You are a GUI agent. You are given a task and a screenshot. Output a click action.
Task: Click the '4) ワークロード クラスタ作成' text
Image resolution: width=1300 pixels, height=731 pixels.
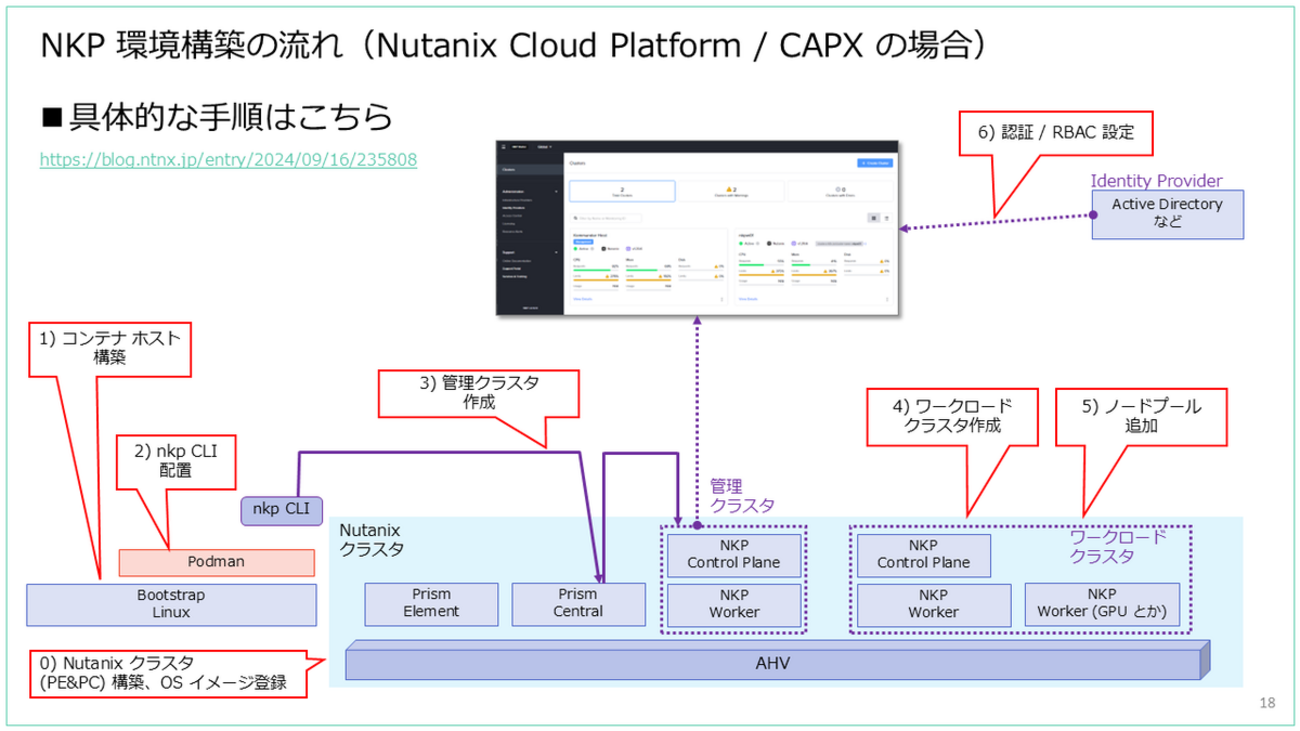952,415
